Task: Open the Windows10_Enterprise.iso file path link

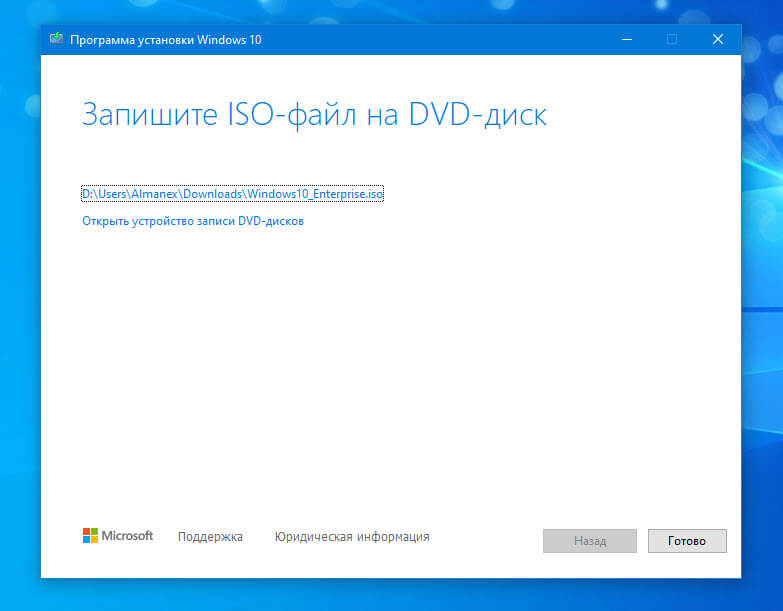Action: pos(232,194)
